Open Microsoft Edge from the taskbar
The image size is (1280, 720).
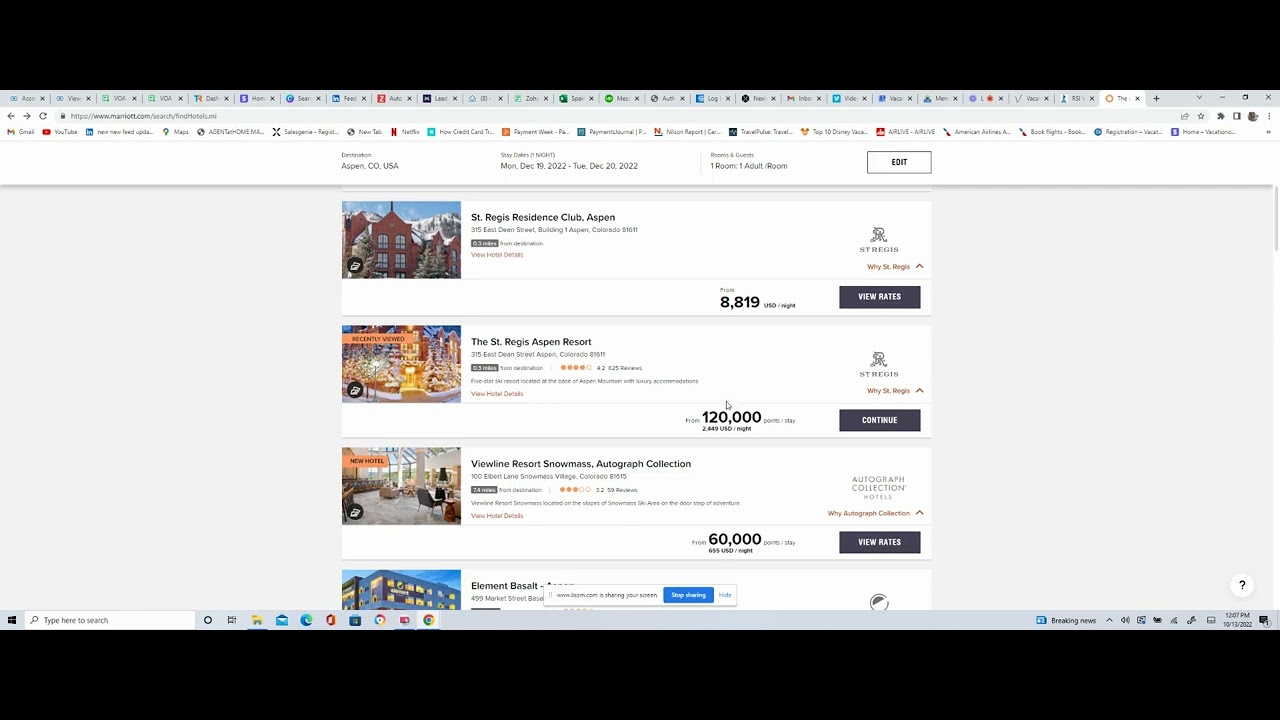[306, 620]
